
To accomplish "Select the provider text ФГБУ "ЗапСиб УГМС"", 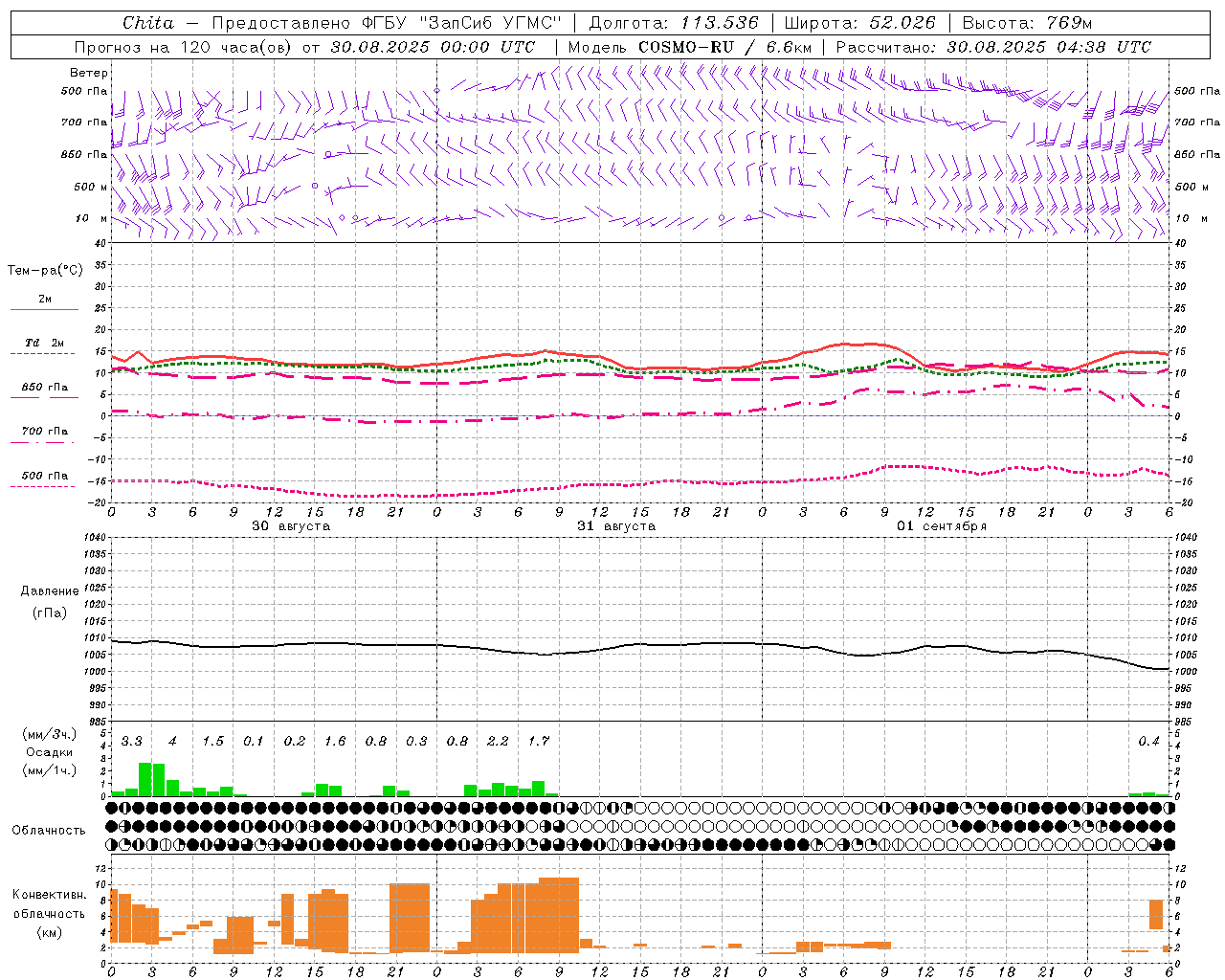I will pyautogui.click(x=461, y=23).
